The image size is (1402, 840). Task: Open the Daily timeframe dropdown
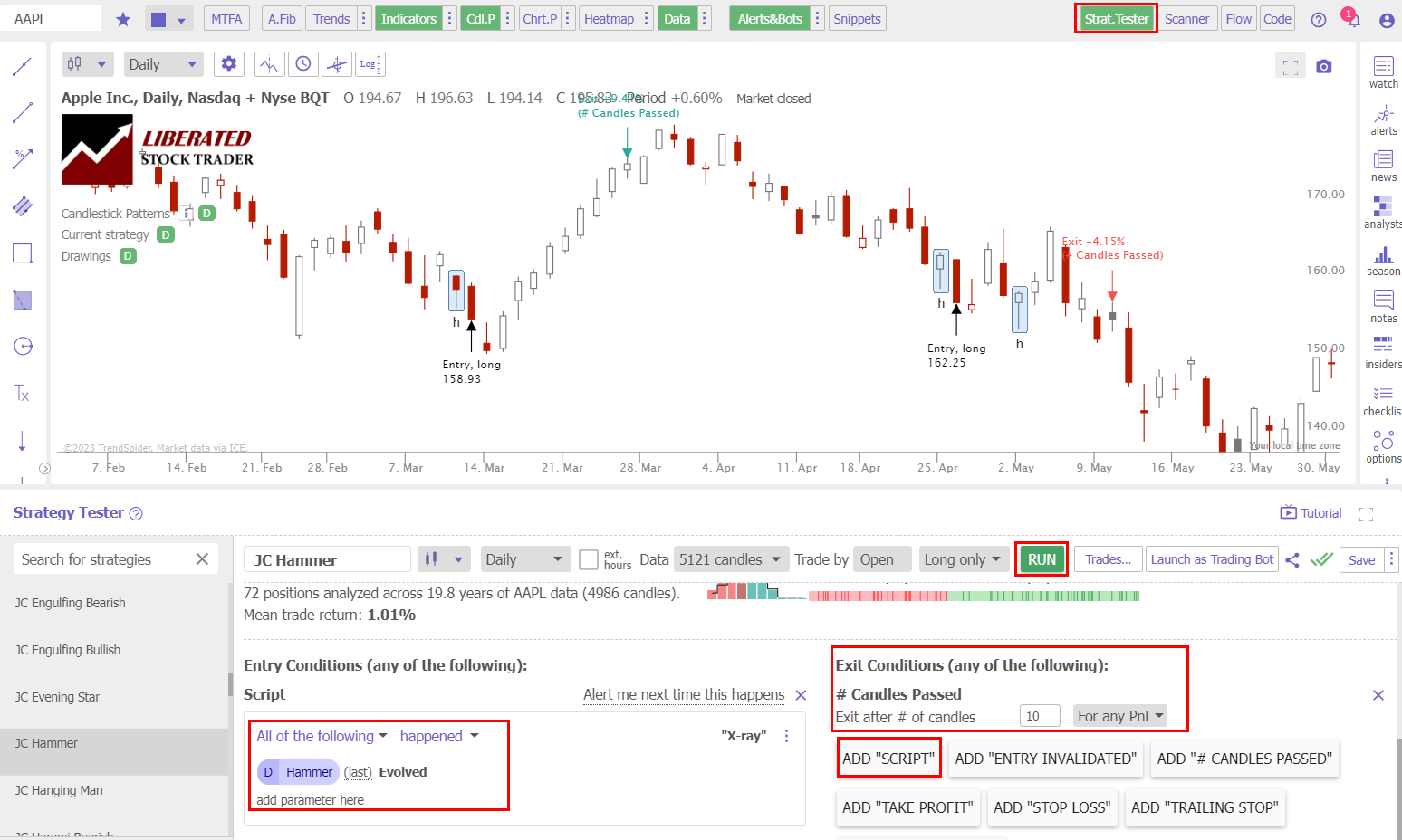163,63
